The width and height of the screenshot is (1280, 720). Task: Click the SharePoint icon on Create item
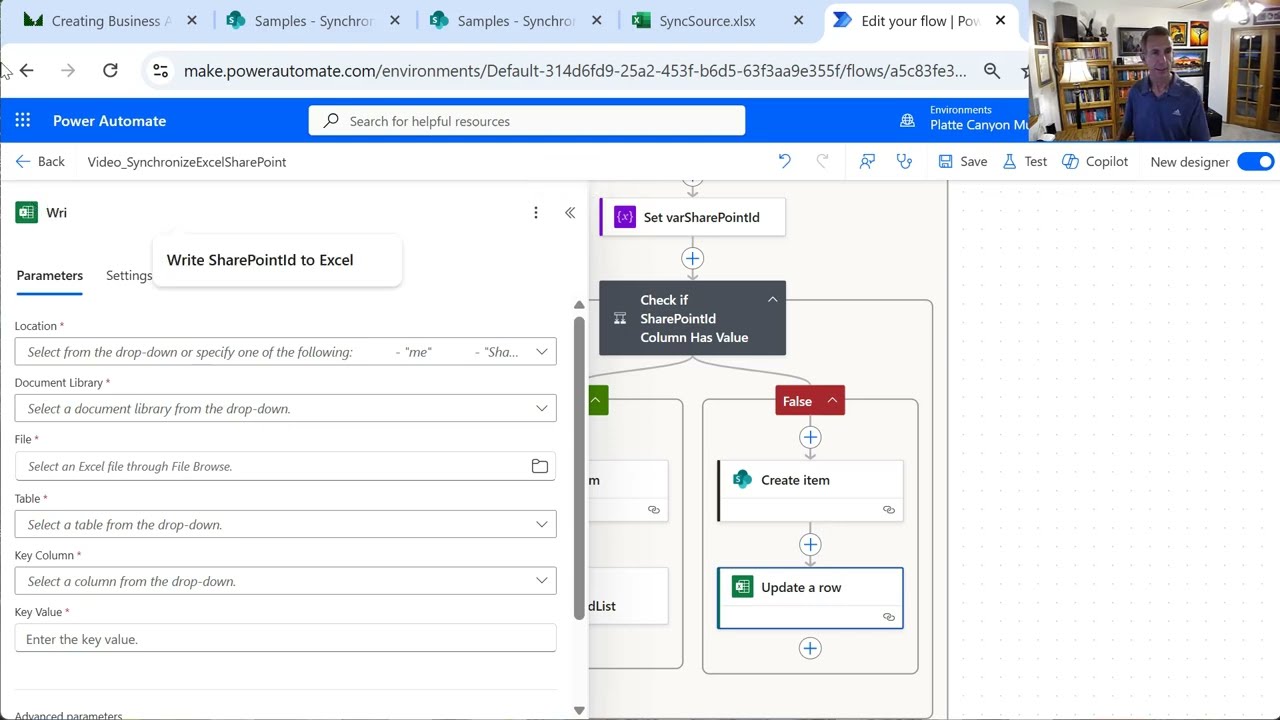pos(742,480)
